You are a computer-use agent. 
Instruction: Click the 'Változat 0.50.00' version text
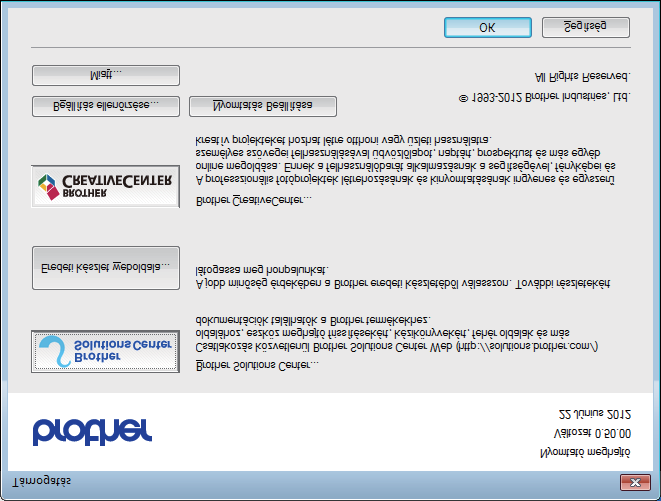pos(592,434)
